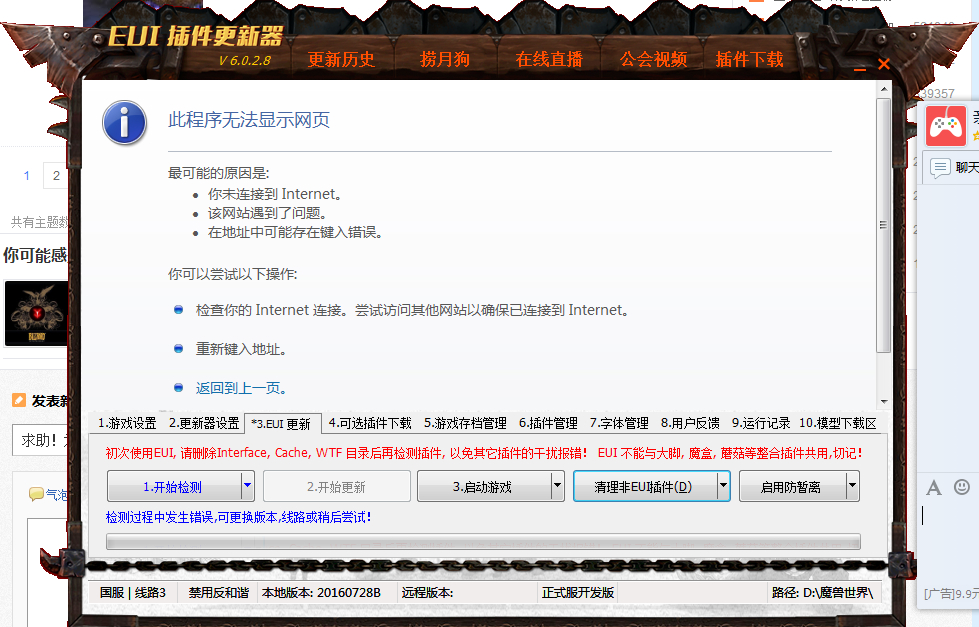Click the 启用防暂离 button
The width and height of the screenshot is (979, 627).
tap(792, 486)
